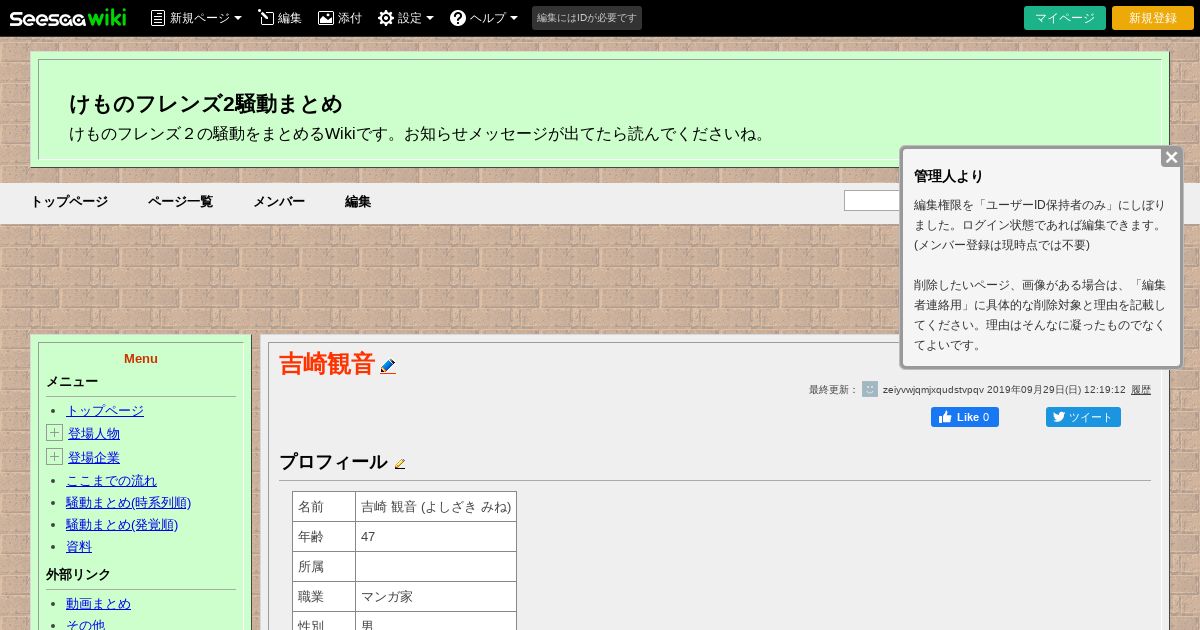Open 騒動まとめ(発覚順) sidebar link
1200x630 pixels.
(122, 524)
